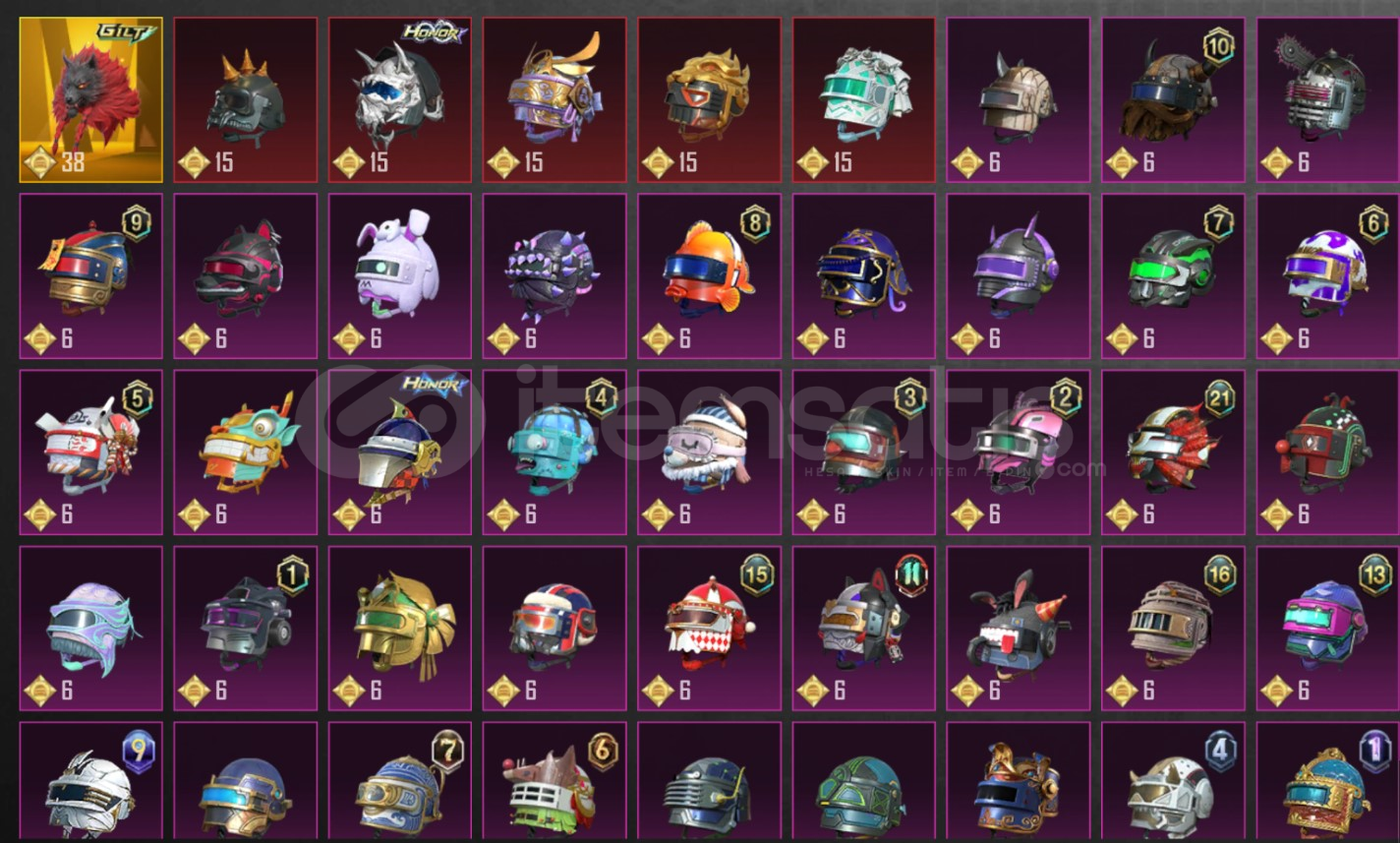Choose the green-visor black helmet with badge 7
The image size is (1400, 843).
(x=1173, y=275)
